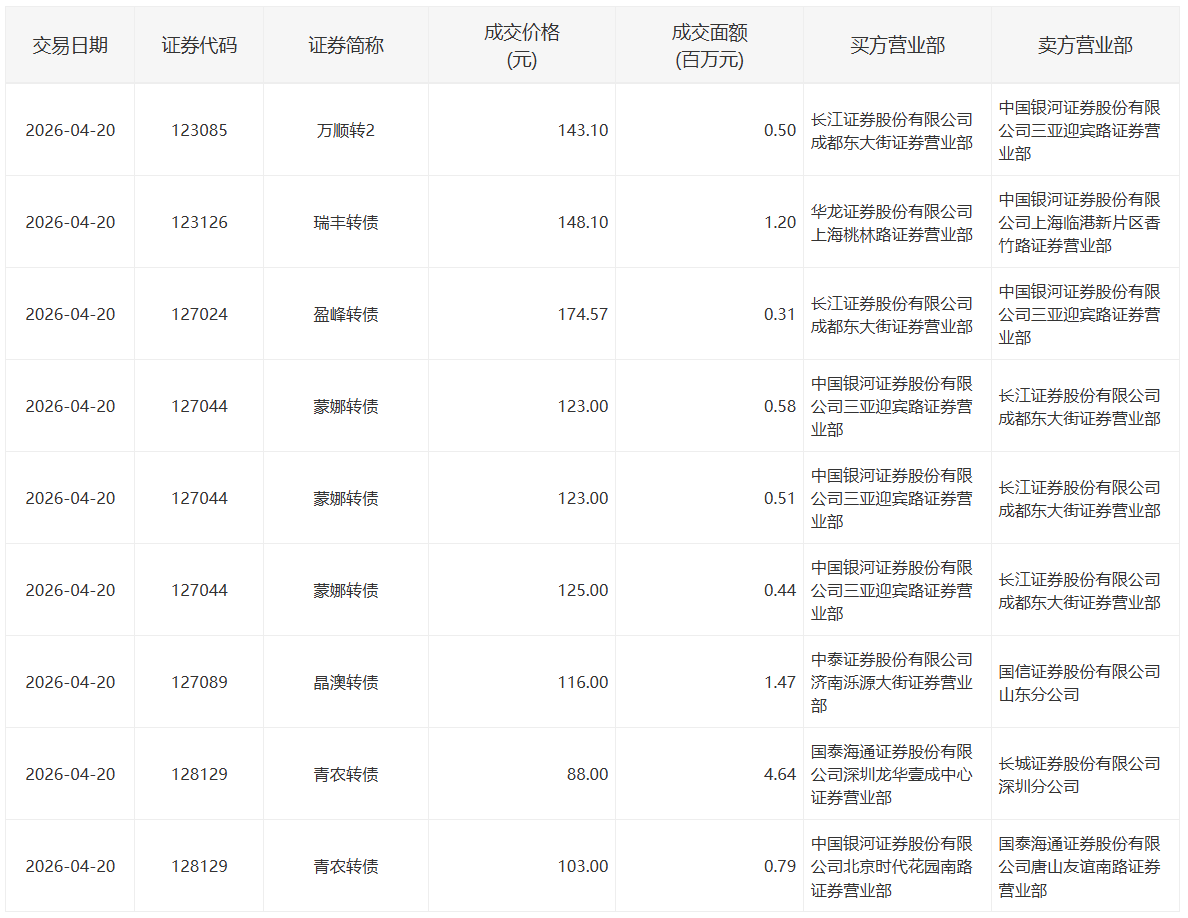Click the 证券代码 column header
The image size is (1188, 918).
pos(199,46)
